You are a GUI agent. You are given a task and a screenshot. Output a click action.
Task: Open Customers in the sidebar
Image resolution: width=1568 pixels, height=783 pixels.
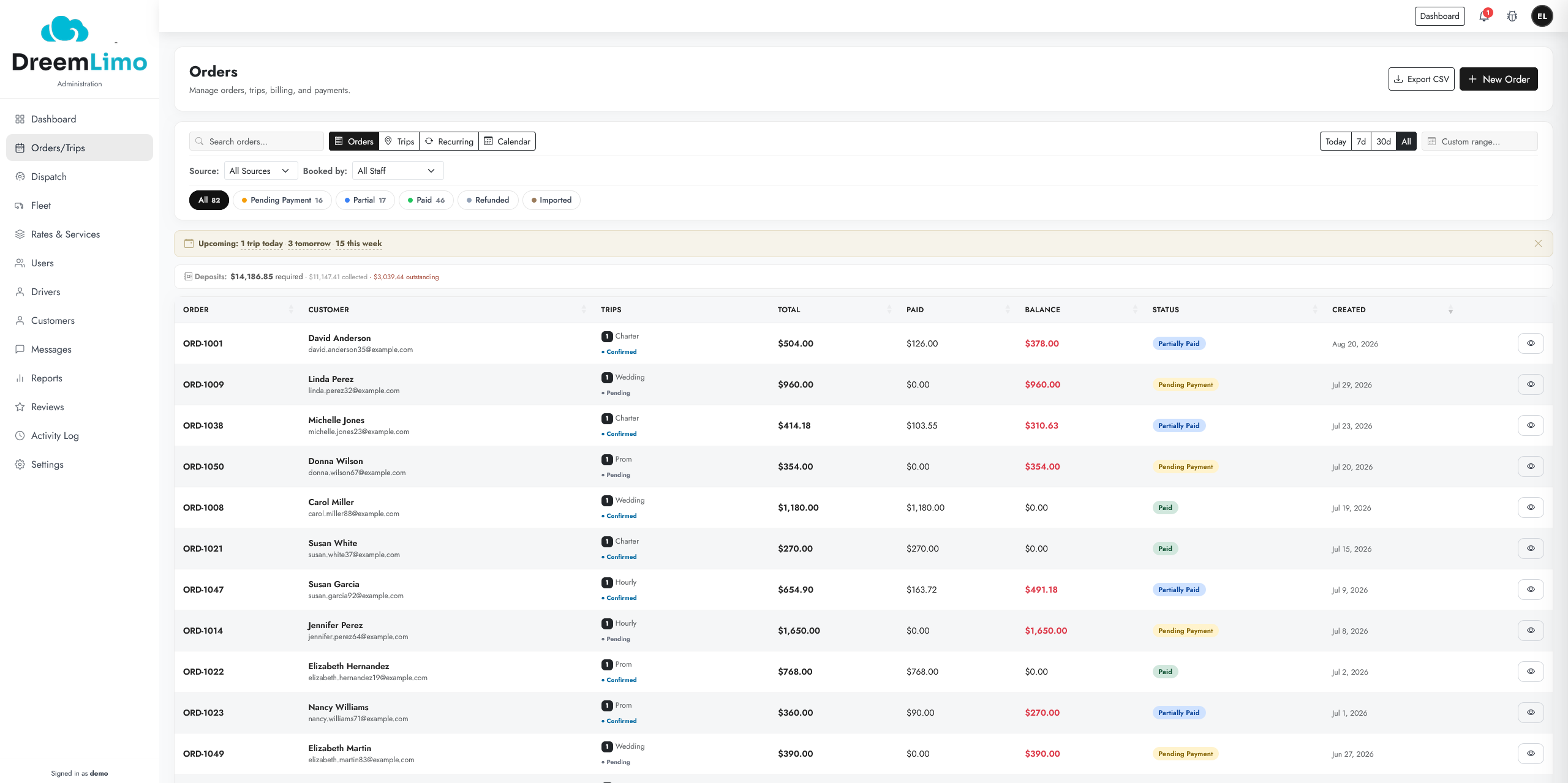[80, 321]
